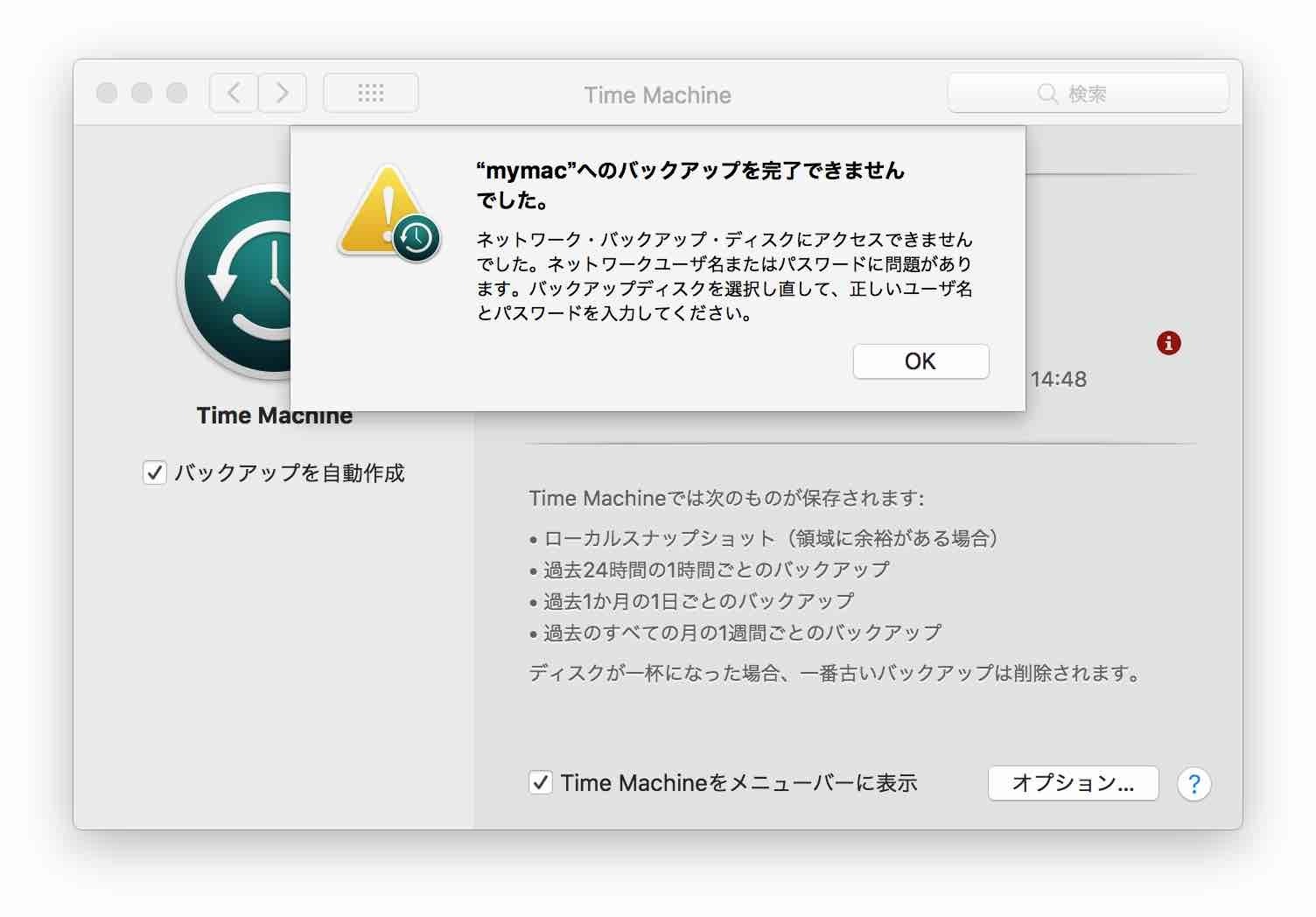Click the 過去1か月の1日ごとのバックアップ line
Screen dimensions: 1316x917
691,601
